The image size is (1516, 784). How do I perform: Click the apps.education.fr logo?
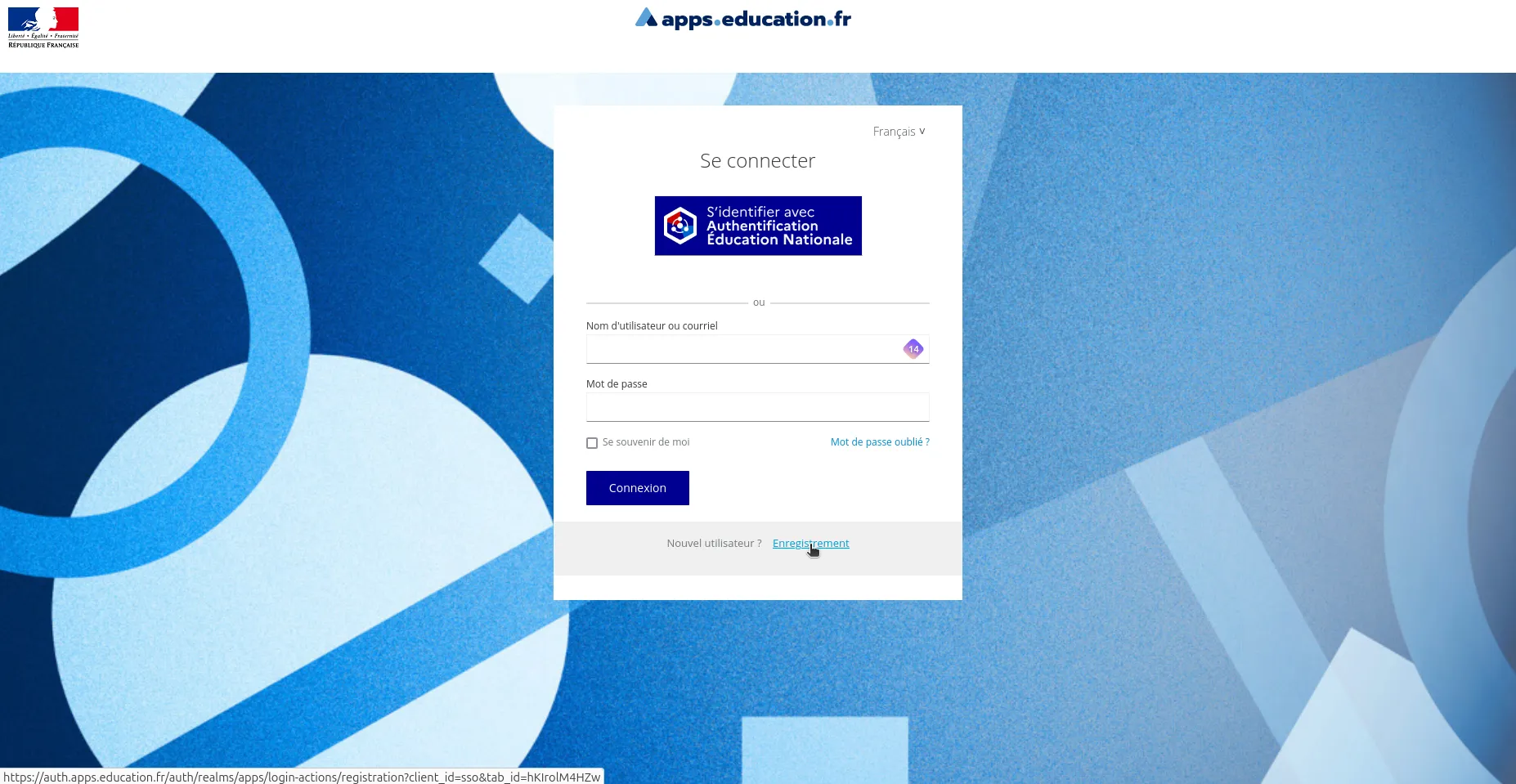point(743,18)
